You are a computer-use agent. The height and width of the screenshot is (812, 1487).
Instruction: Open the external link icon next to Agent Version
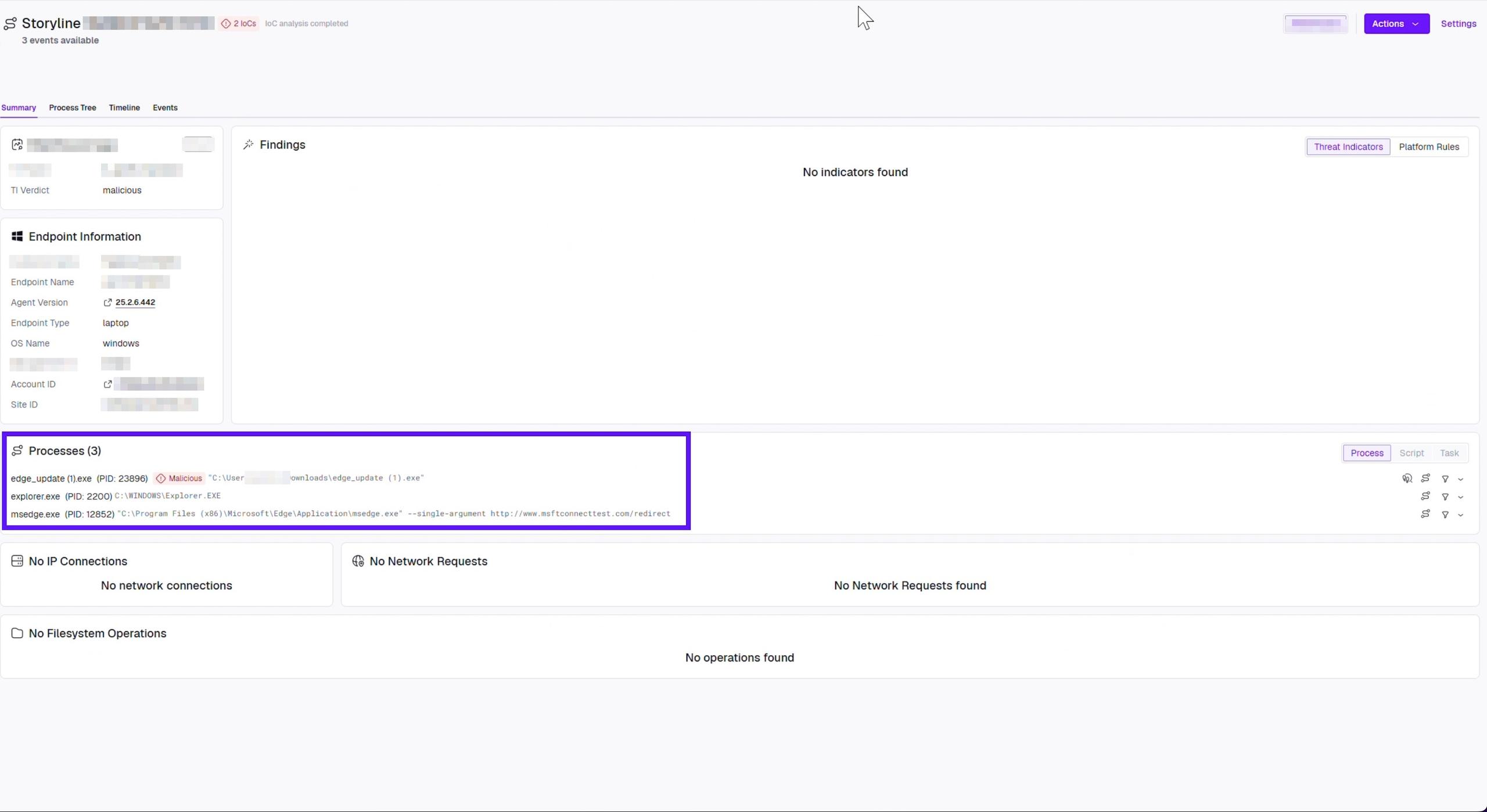pos(107,303)
